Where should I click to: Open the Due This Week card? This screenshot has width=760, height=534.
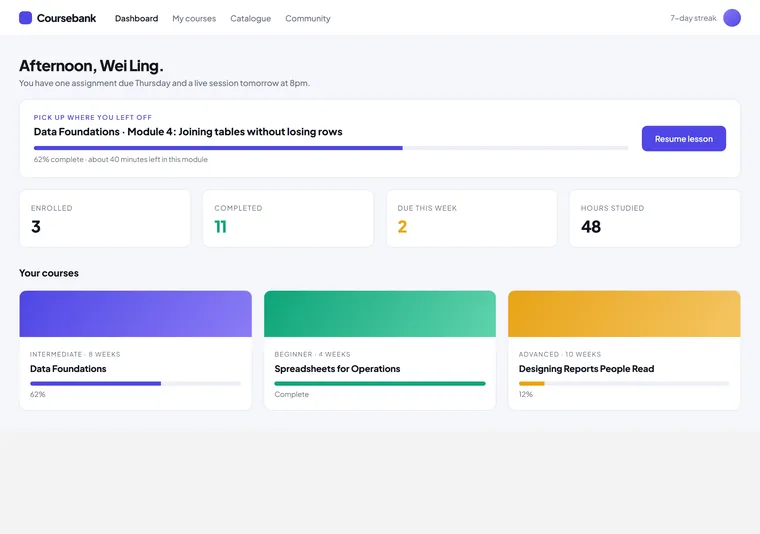tap(472, 218)
